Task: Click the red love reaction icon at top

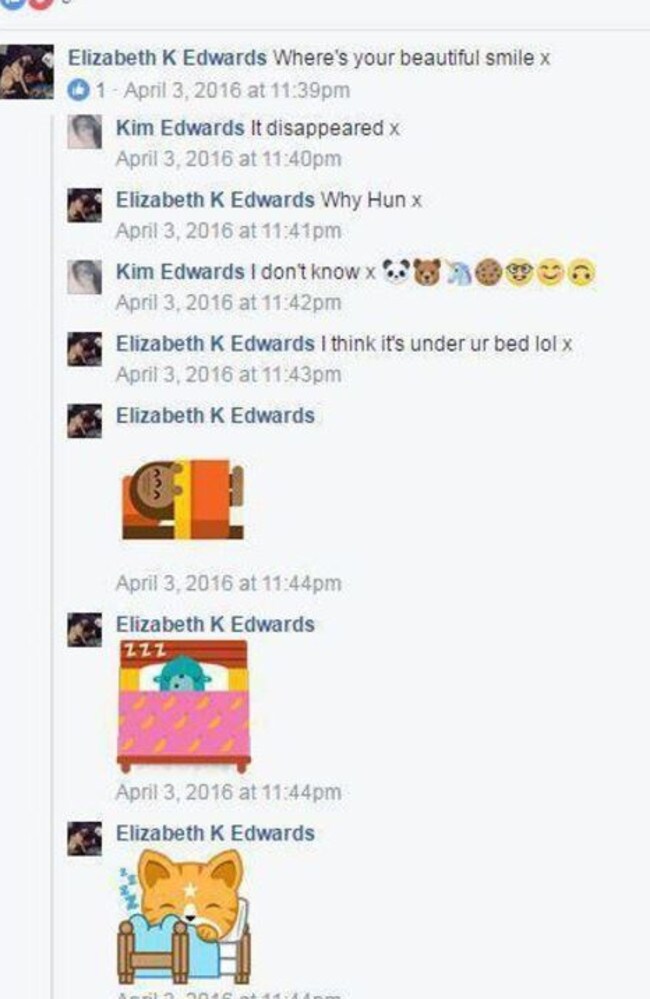Action: (41, 4)
